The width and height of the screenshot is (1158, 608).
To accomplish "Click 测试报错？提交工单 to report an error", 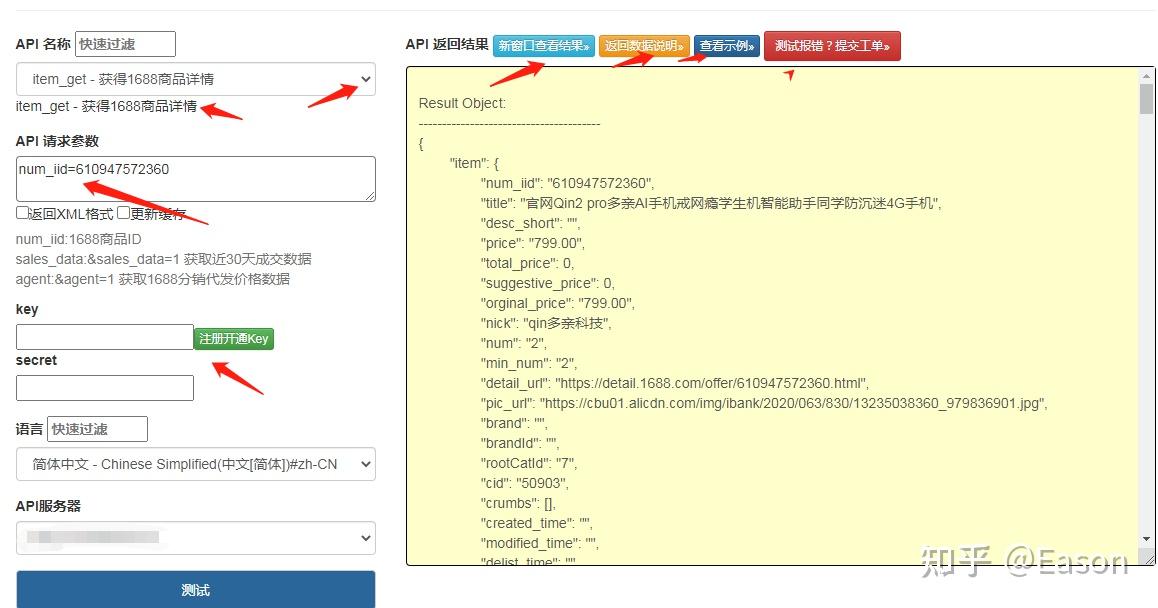I will point(833,45).
